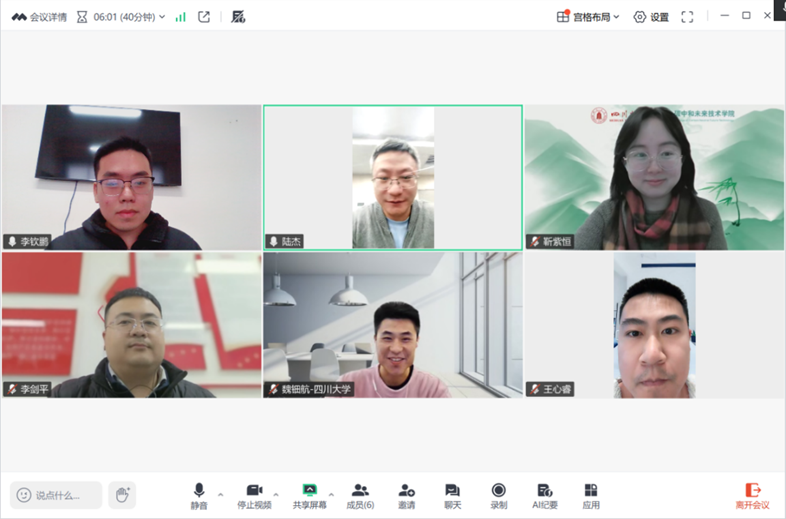The width and height of the screenshot is (786, 519).
Task: Open the 宫格布局 layout dropdown
Action: (x=589, y=17)
